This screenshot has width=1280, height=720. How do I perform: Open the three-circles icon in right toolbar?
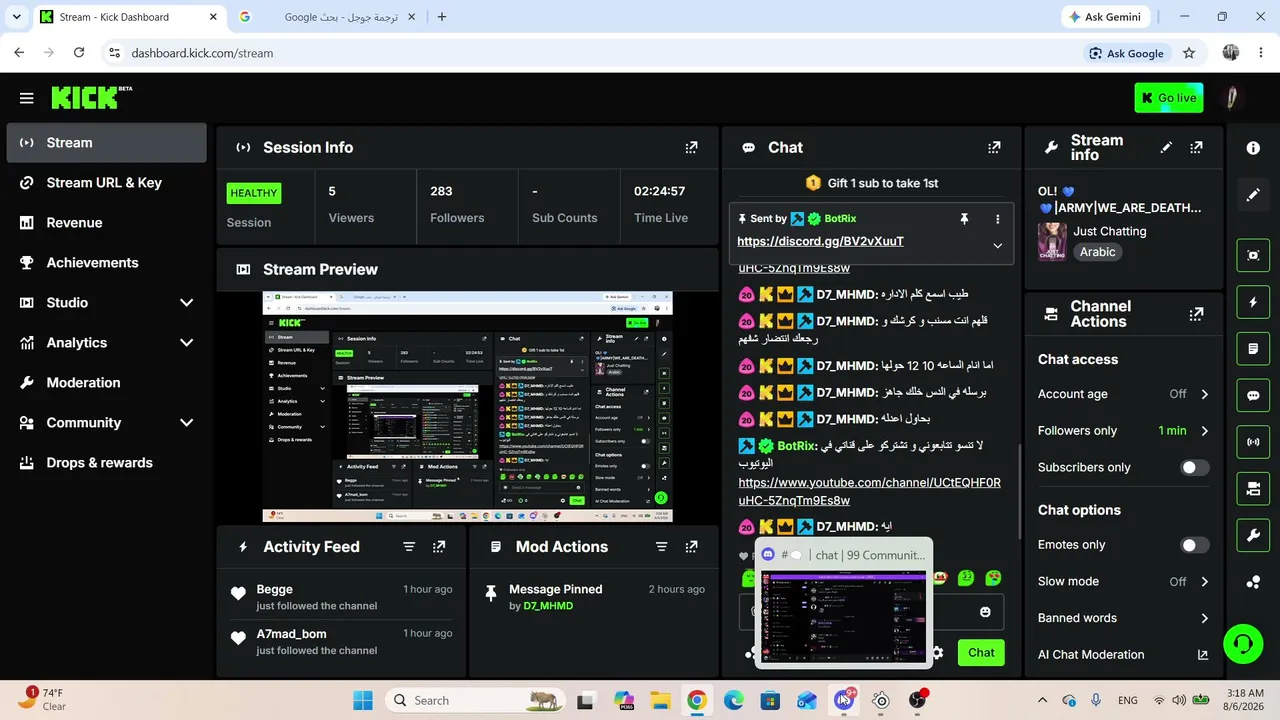click(x=1253, y=582)
